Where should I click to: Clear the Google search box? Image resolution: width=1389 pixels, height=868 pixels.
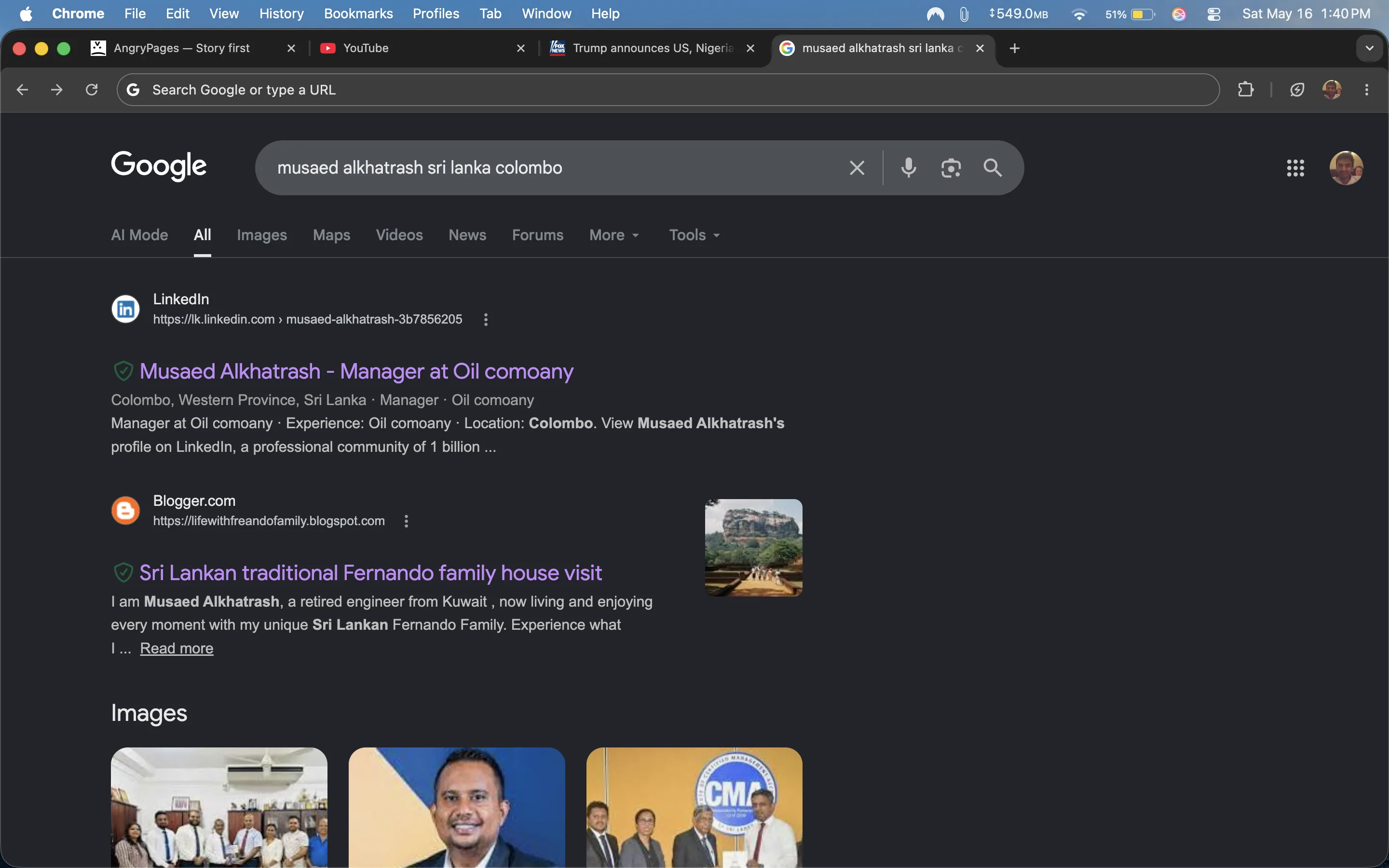click(857, 168)
